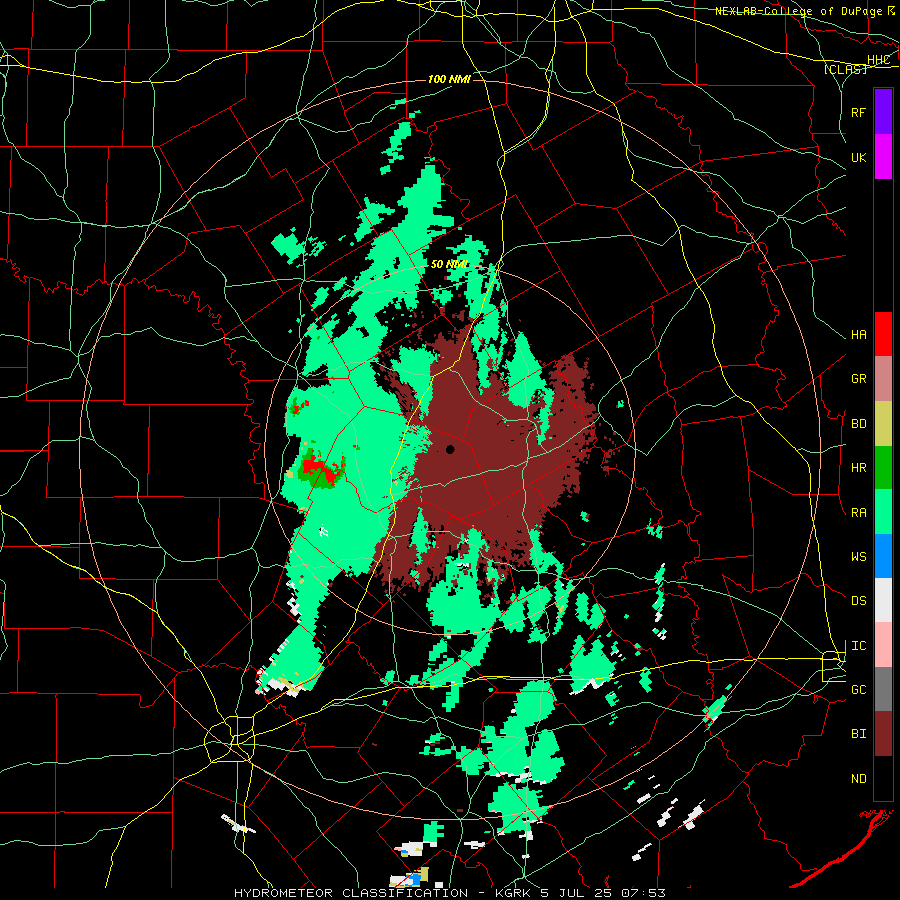900x900 pixels.
Task: Click the ND legend label
Action: (x=858, y=779)
